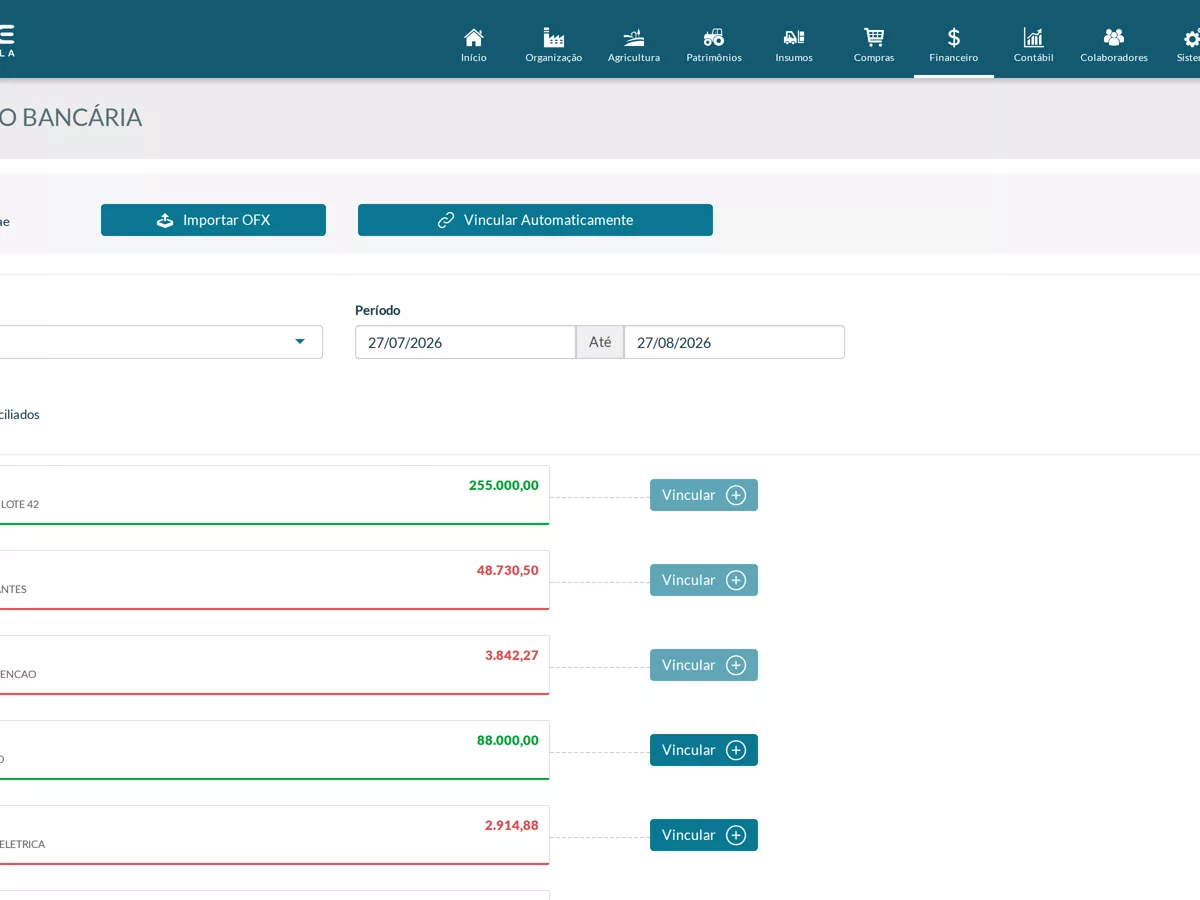Click Vincular beside the 88.000,00 entry
1200x900 pixels.
click(704, 750)
